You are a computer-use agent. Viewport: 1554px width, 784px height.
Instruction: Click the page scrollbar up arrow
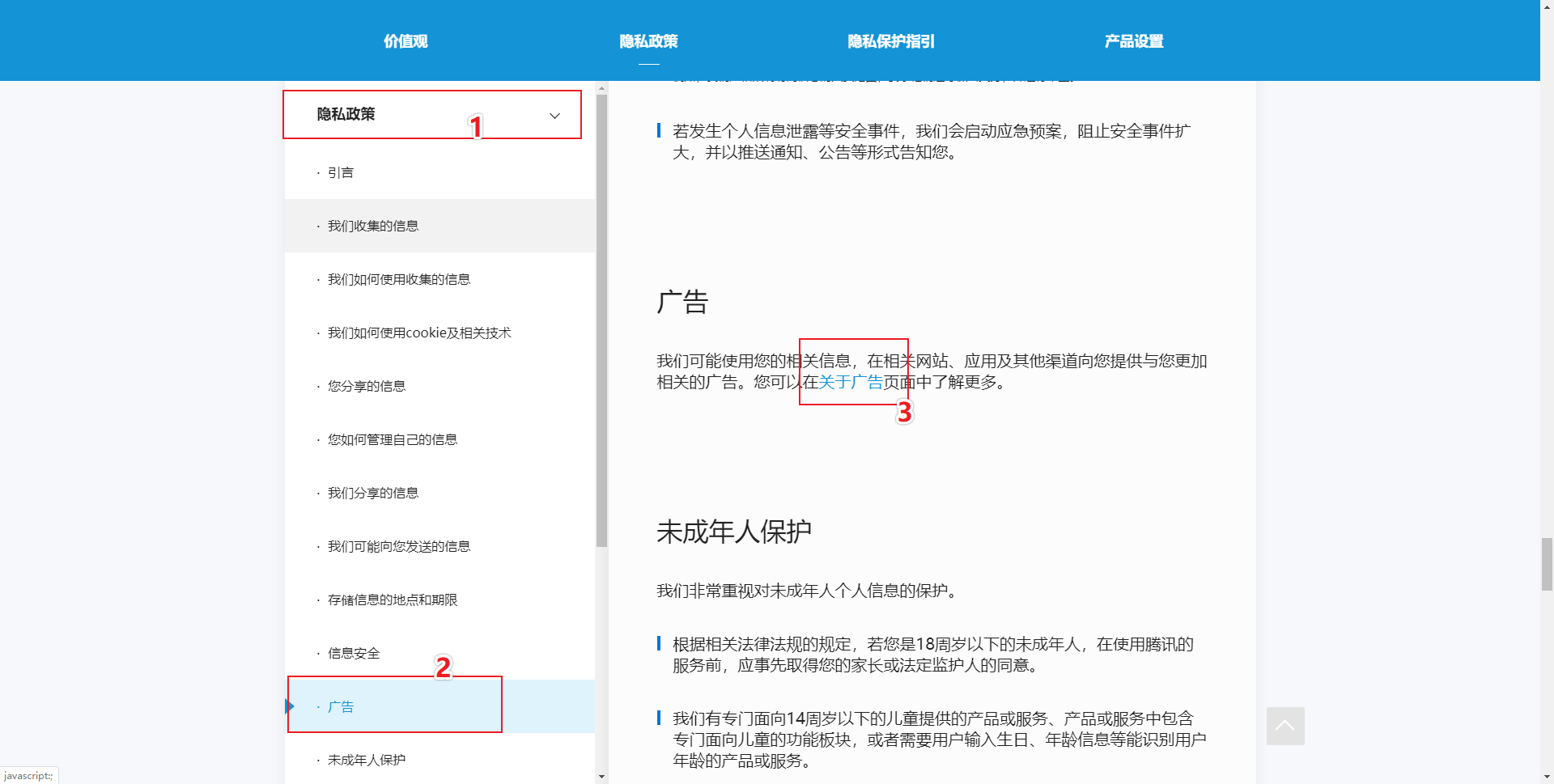(1547, 6)
